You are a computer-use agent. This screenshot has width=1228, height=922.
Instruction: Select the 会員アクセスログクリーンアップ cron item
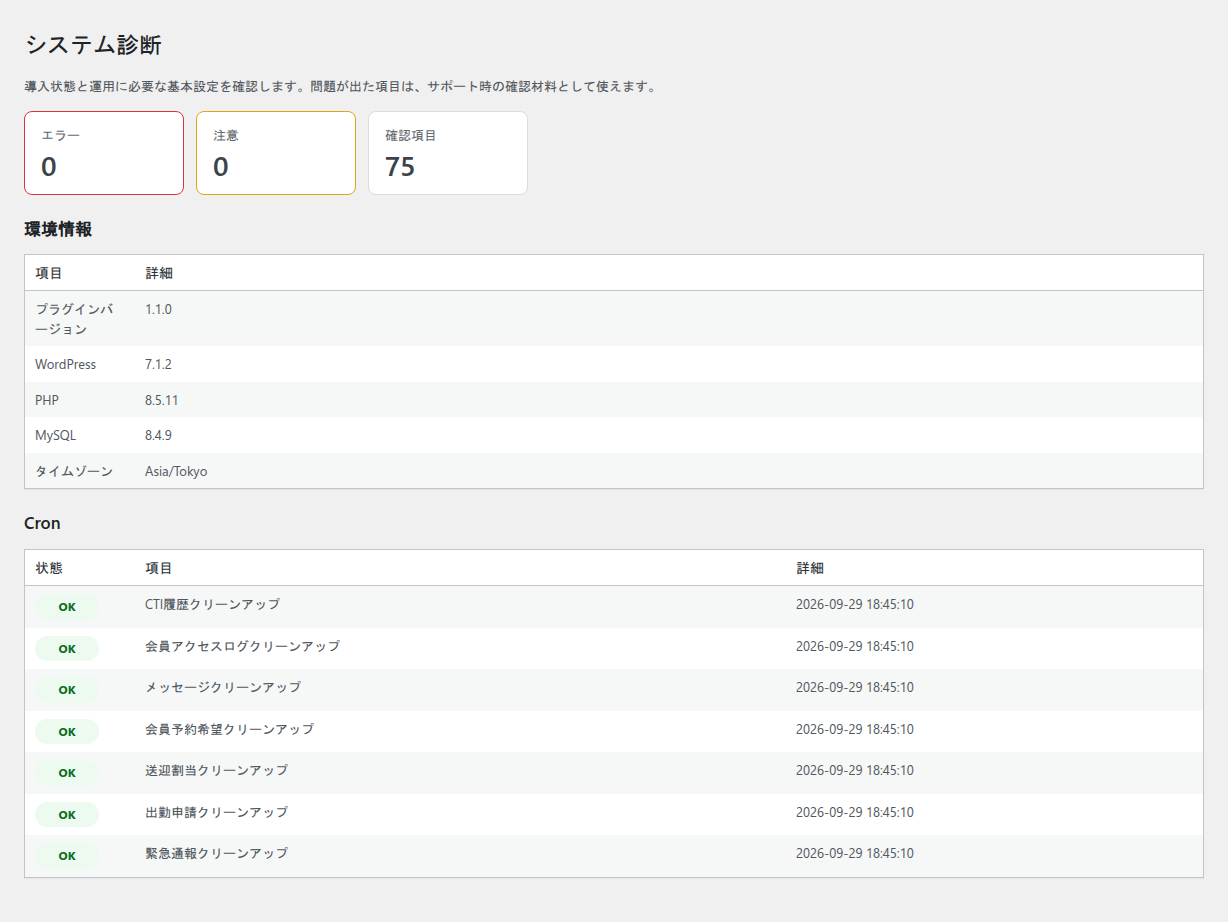tap(243, 647)
